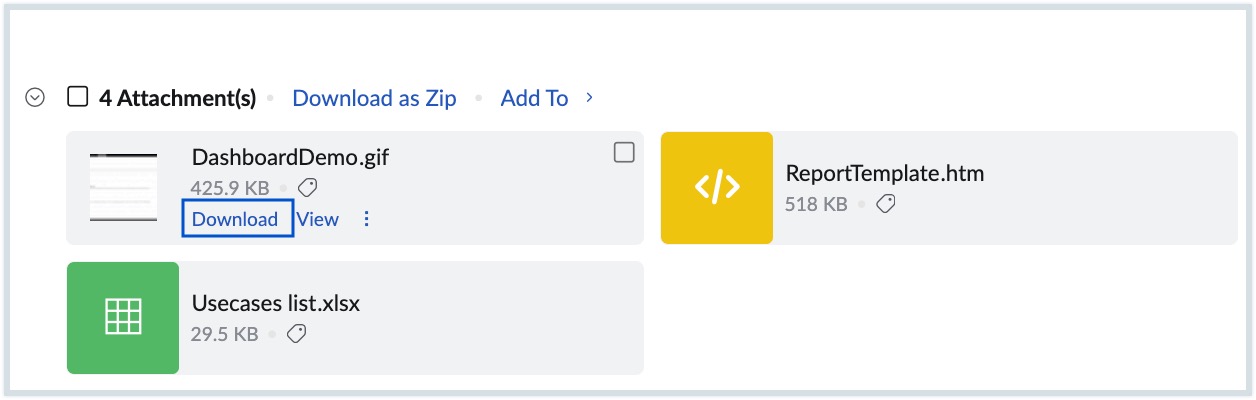The width and height of the screenshot is (1256, 400).
Task: Expand the arrow beside Add To
Action: coord(590,97)
